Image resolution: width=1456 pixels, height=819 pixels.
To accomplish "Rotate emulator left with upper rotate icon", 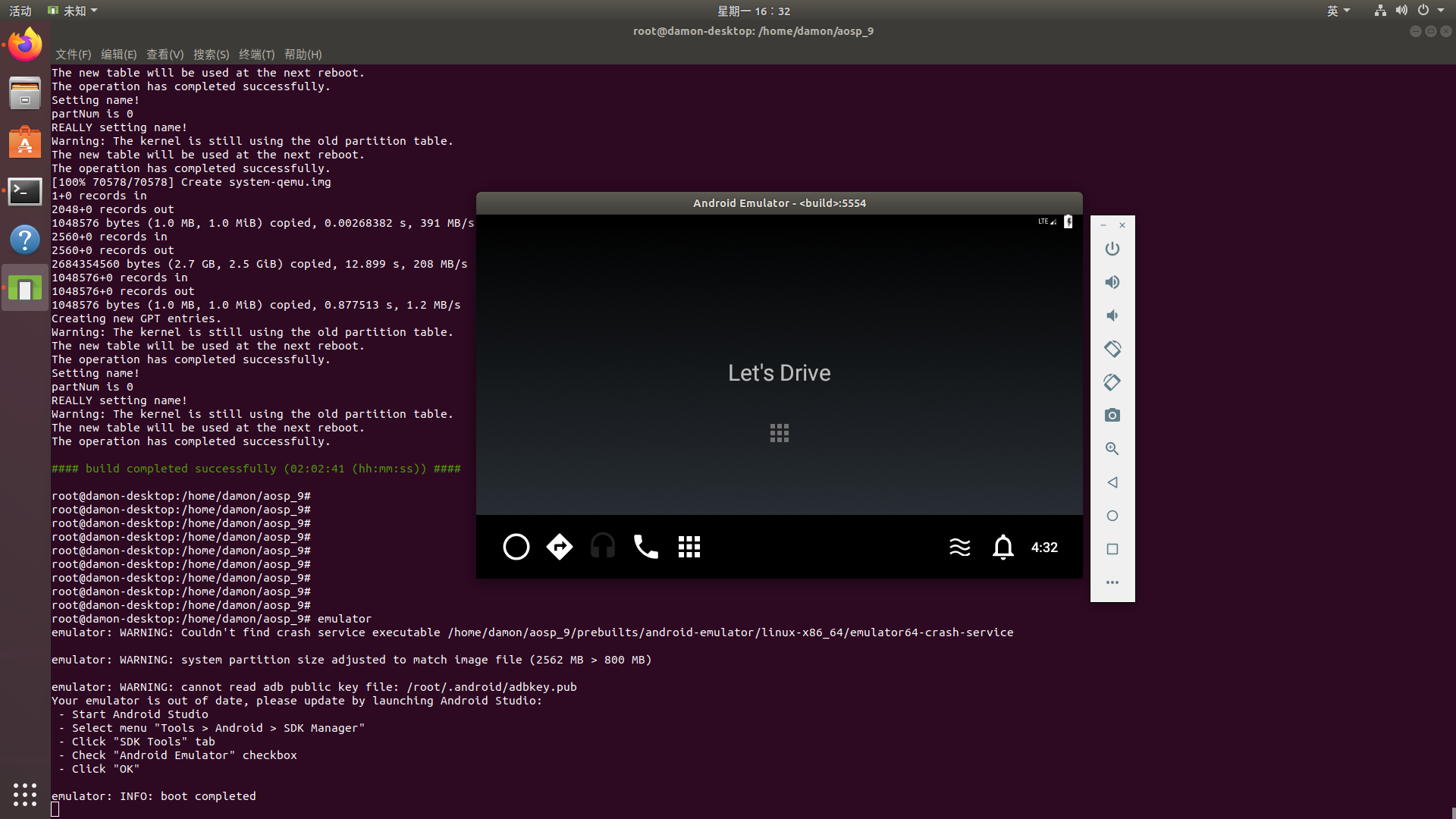I will pos(1112,349).
